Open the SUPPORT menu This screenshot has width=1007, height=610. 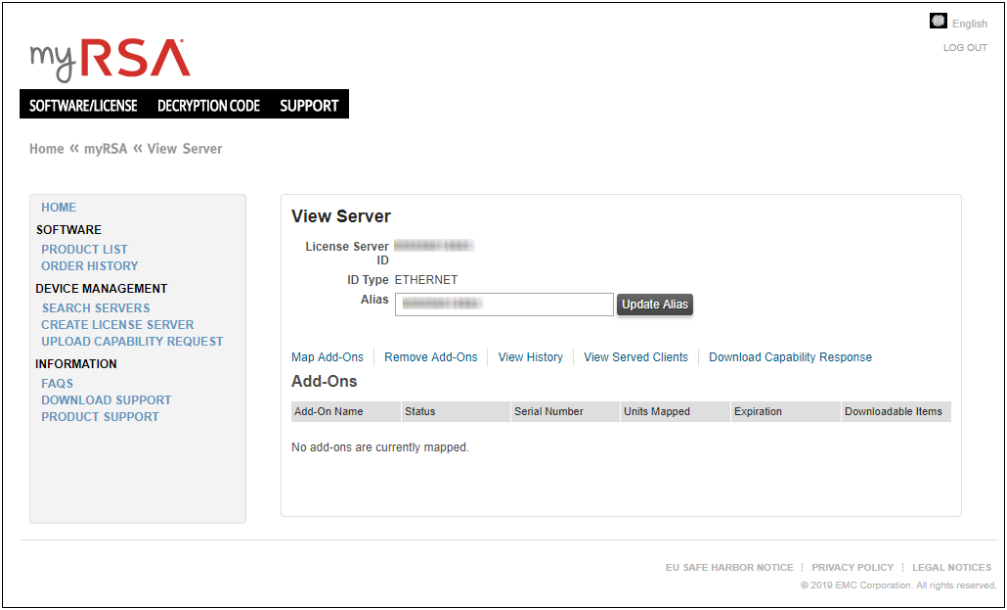309,105
